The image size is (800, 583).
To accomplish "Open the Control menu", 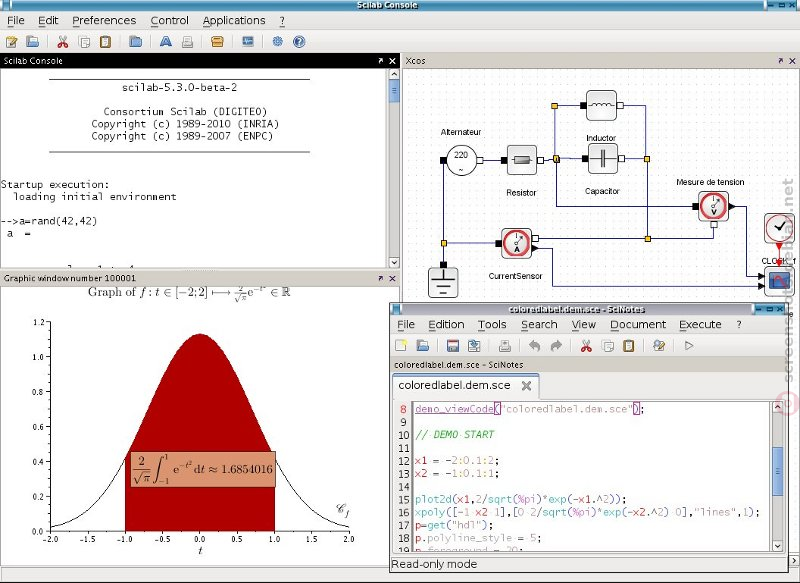I will [x=169, y=20].
